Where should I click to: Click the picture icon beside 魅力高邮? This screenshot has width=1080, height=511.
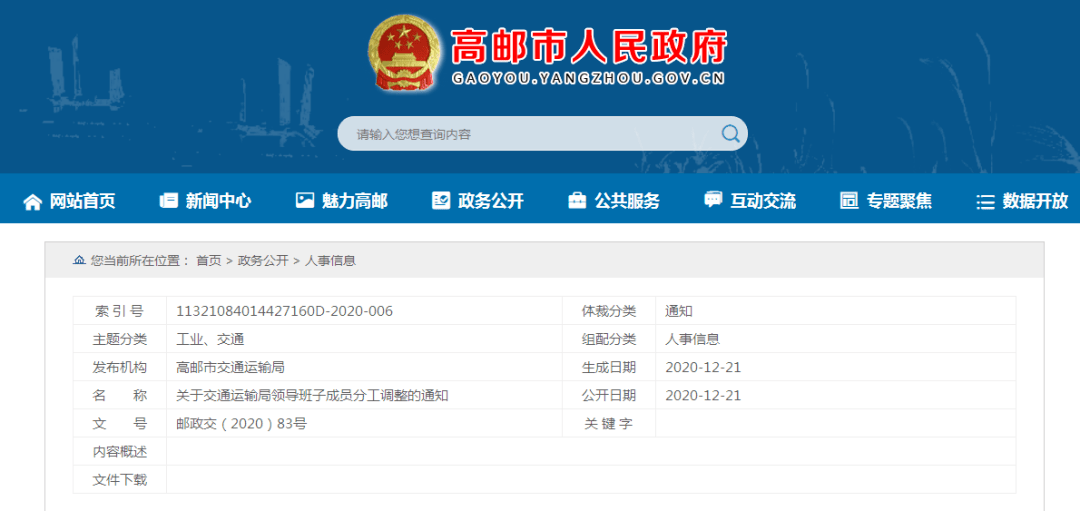pos(304,200)
